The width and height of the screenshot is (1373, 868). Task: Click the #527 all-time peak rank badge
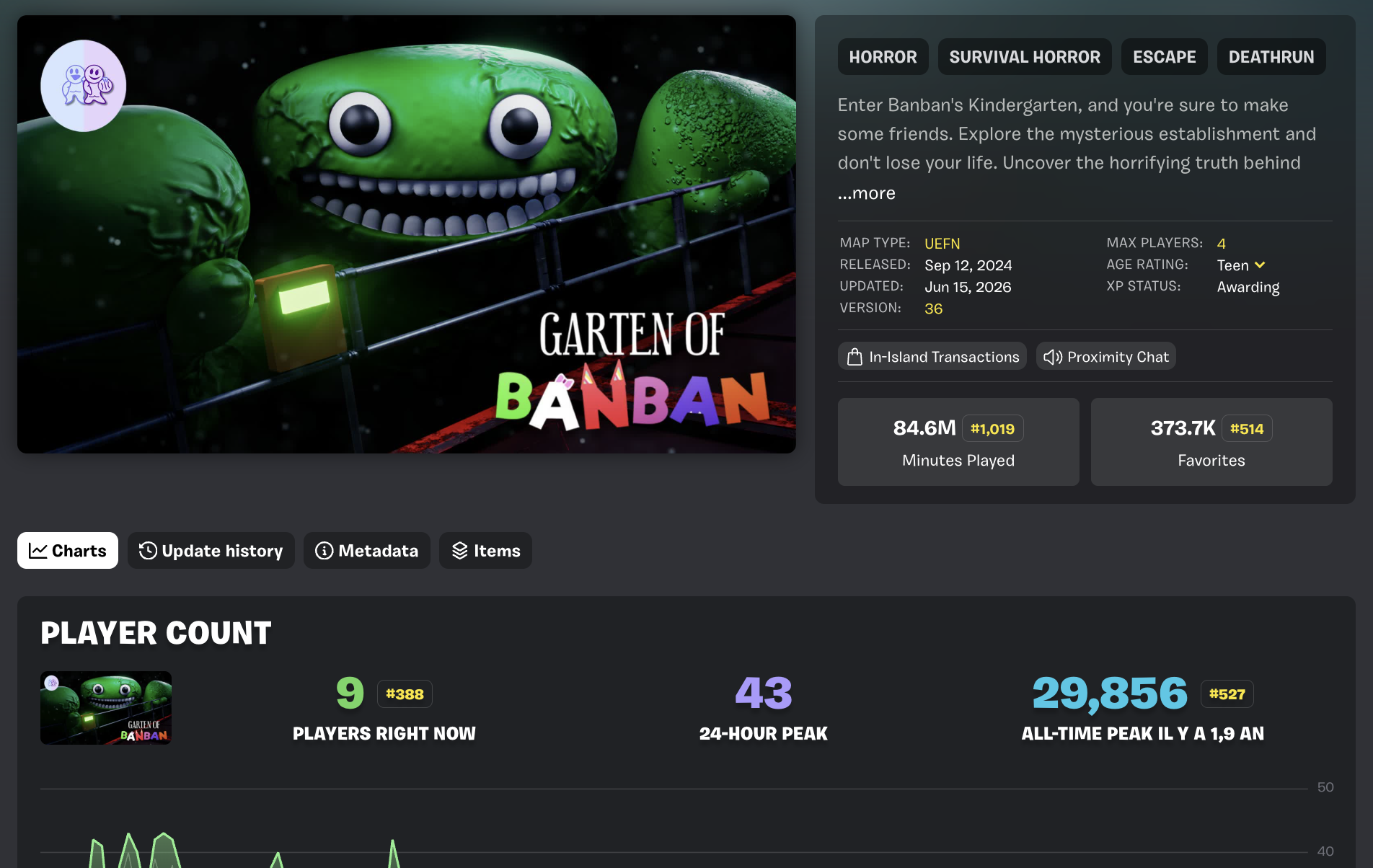pyautogui.click(x=1227, y=694)
